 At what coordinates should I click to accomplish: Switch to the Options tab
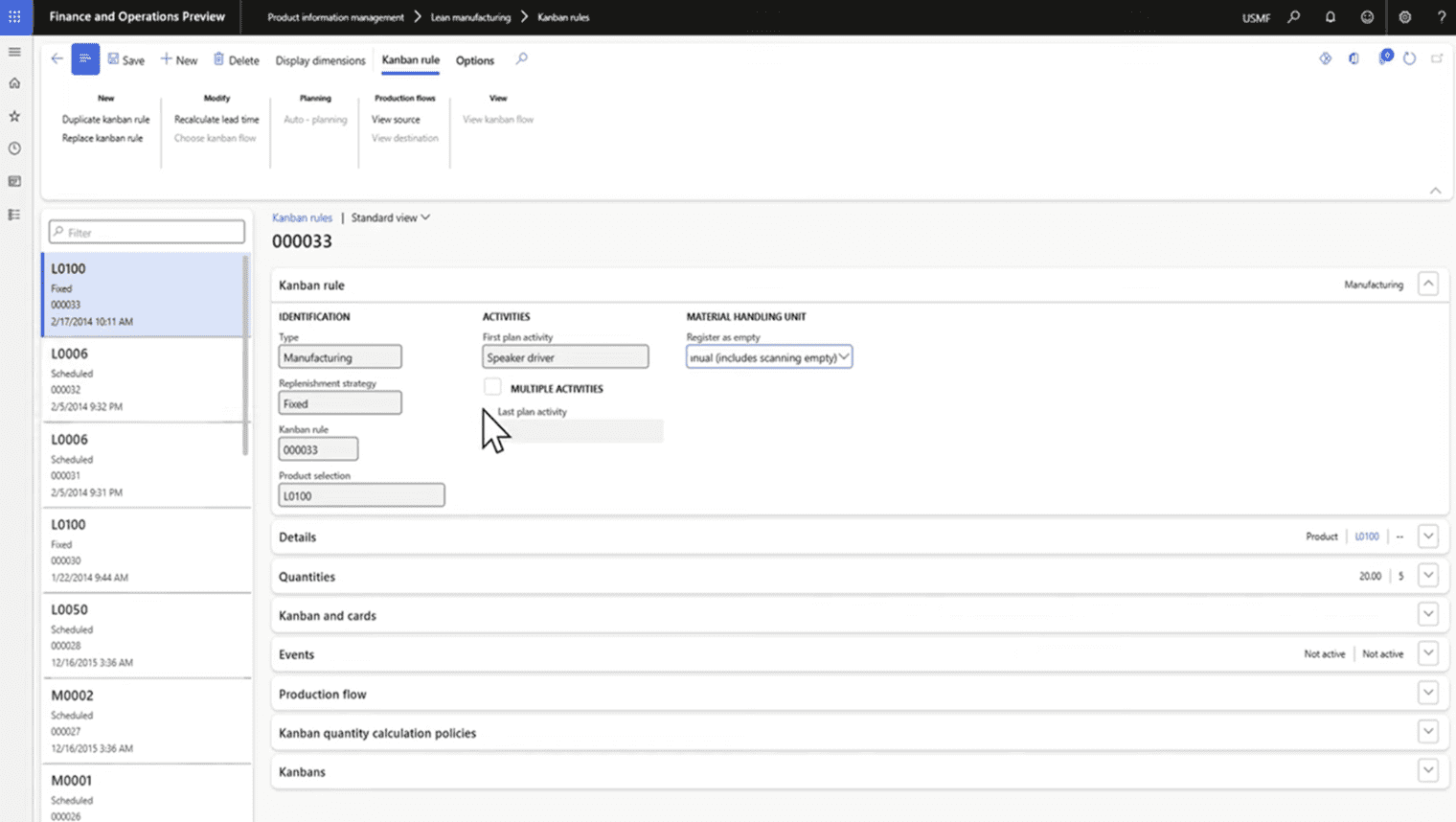[x=474, y=60]
